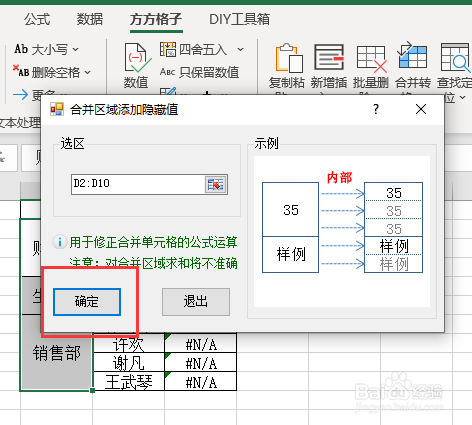This screenshot has width=472, height=425.
Task: Select the #N/A cell beside 王武琴
Action: 201,381
